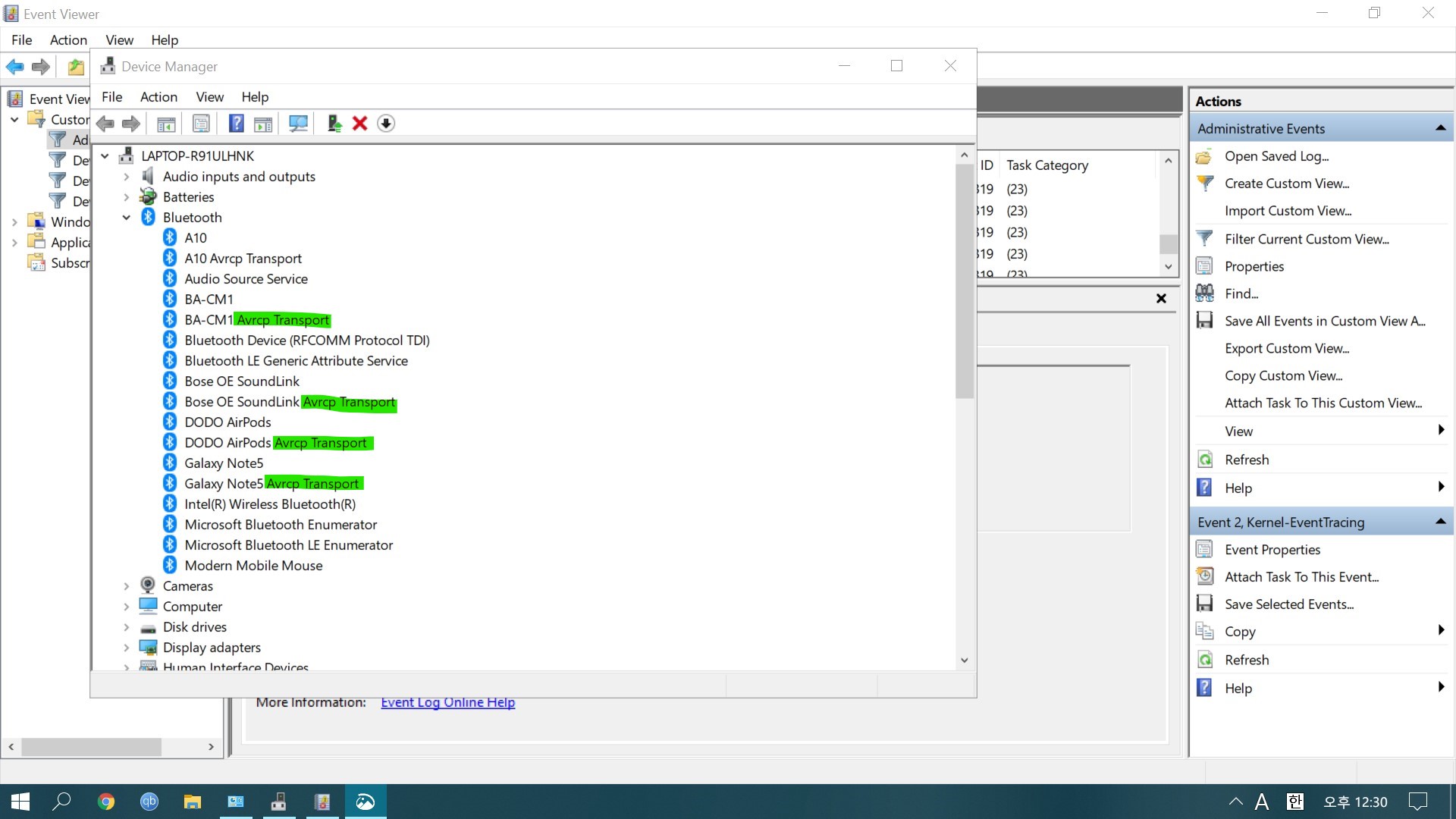Click Event Viewer up-folder toolbar icon
Image resolution: width=1456 pixels, height=819 pixels.
point(76,67)
